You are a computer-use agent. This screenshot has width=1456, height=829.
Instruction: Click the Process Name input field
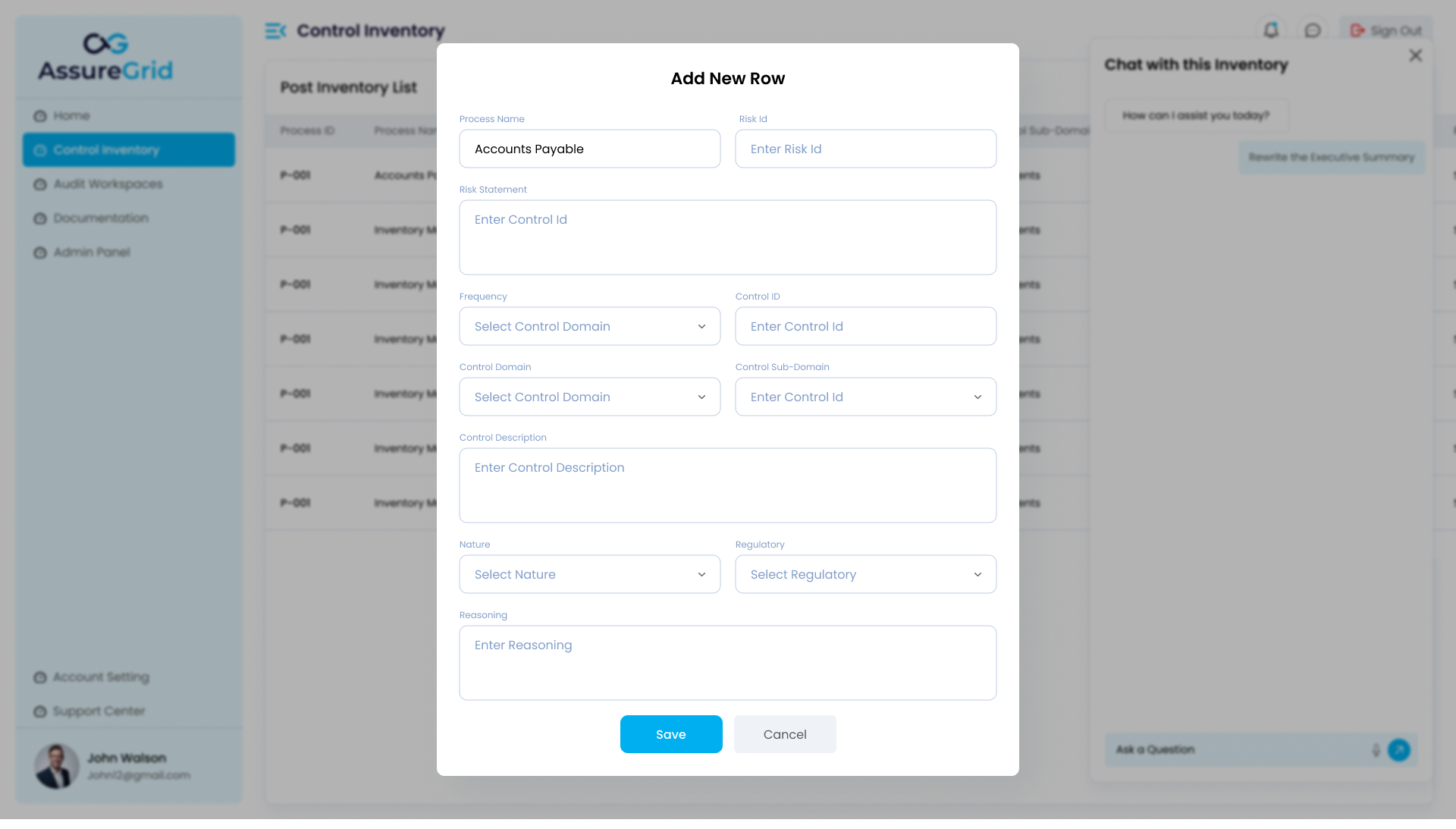pyautogui.click(x=589, y=149)
